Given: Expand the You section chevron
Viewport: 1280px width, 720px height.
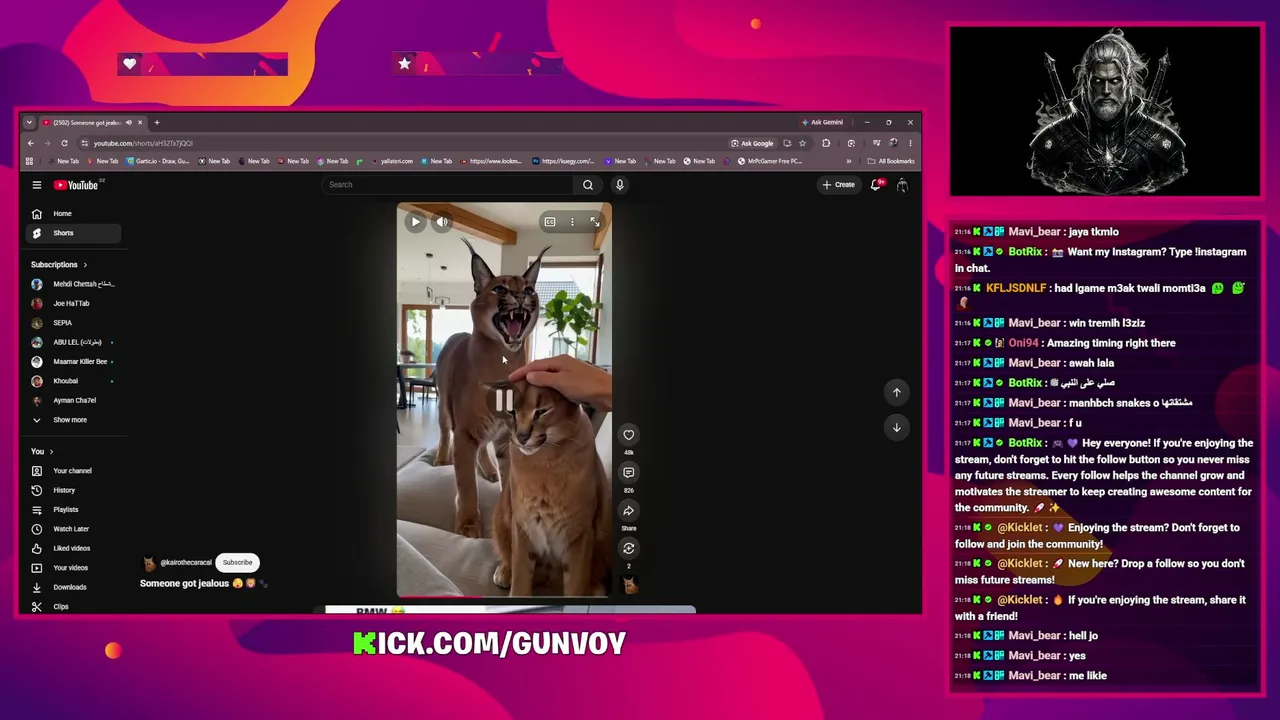Looking at the screenshot, I should [x=51, y=452].
